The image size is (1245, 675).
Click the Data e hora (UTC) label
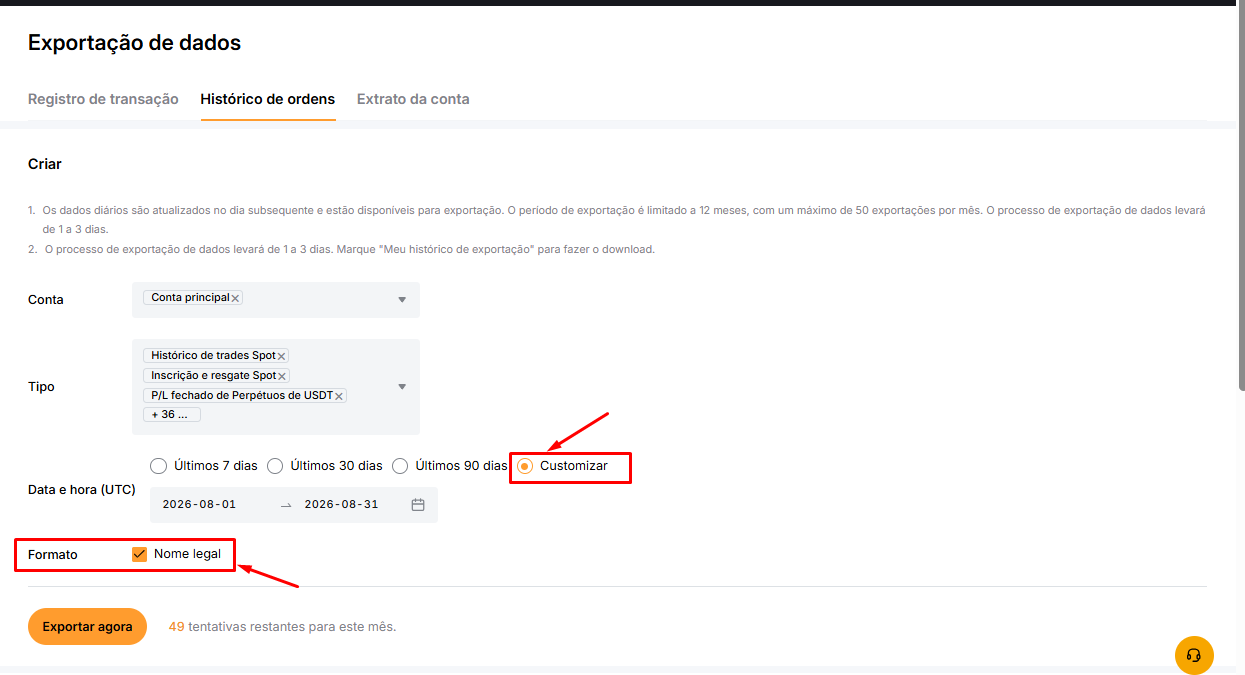click(82, 490)
